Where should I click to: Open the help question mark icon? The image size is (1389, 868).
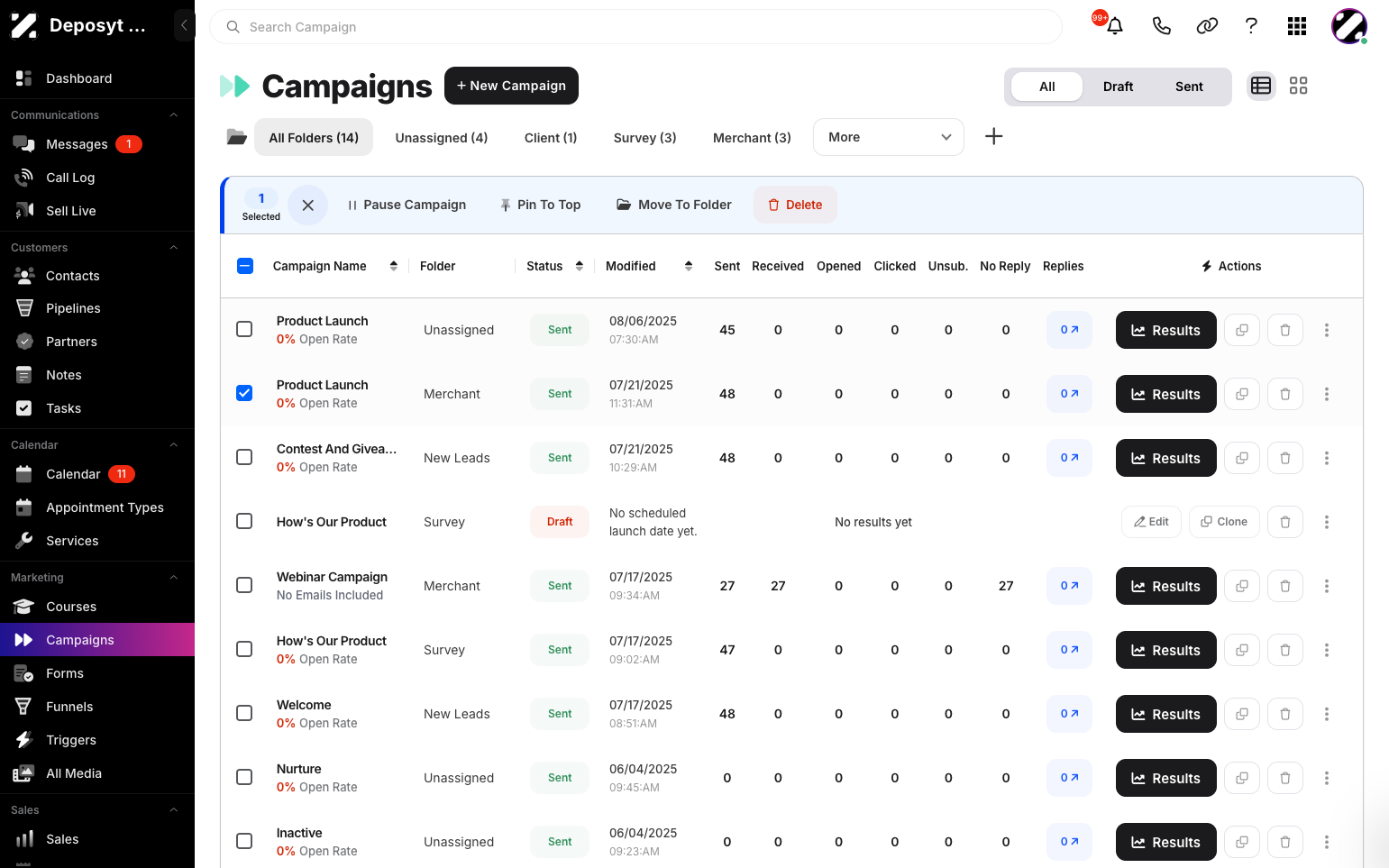click(1251, 26)
